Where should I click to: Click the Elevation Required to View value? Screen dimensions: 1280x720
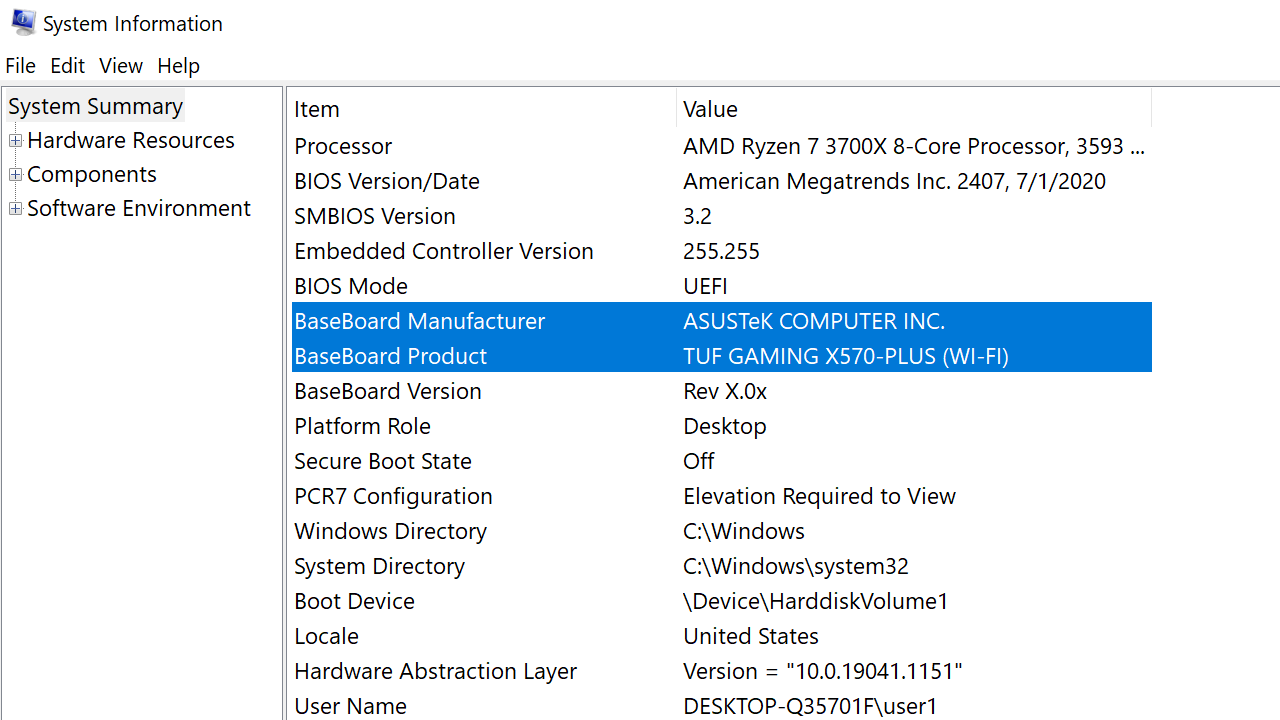(819, 496)
